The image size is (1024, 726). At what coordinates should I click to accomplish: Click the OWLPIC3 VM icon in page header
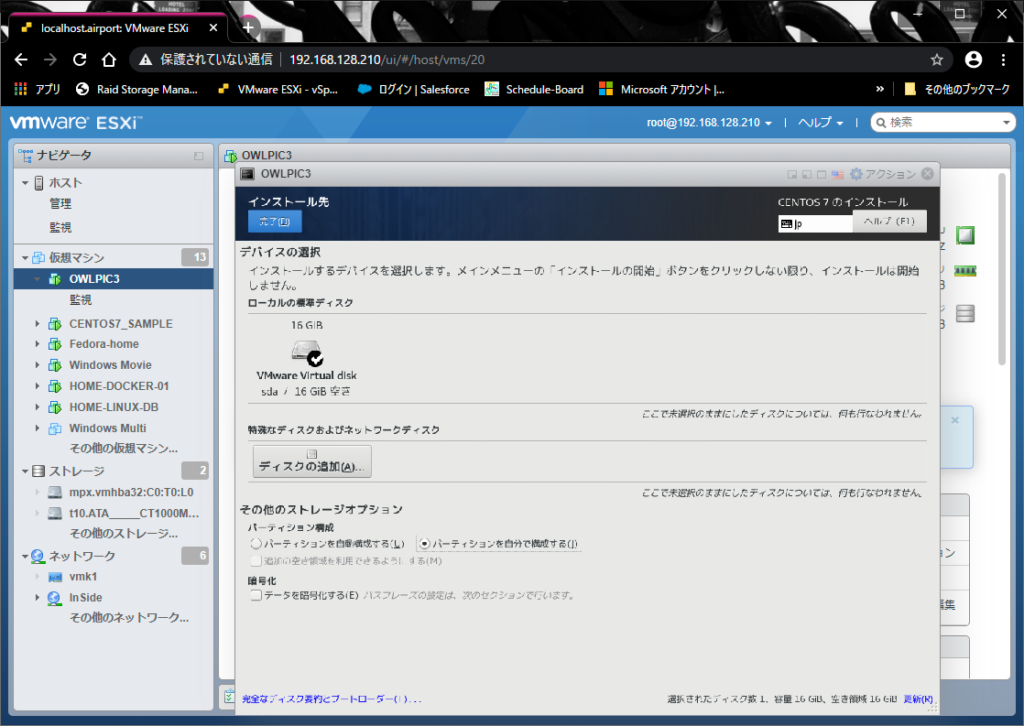click(x=231, y=156)
